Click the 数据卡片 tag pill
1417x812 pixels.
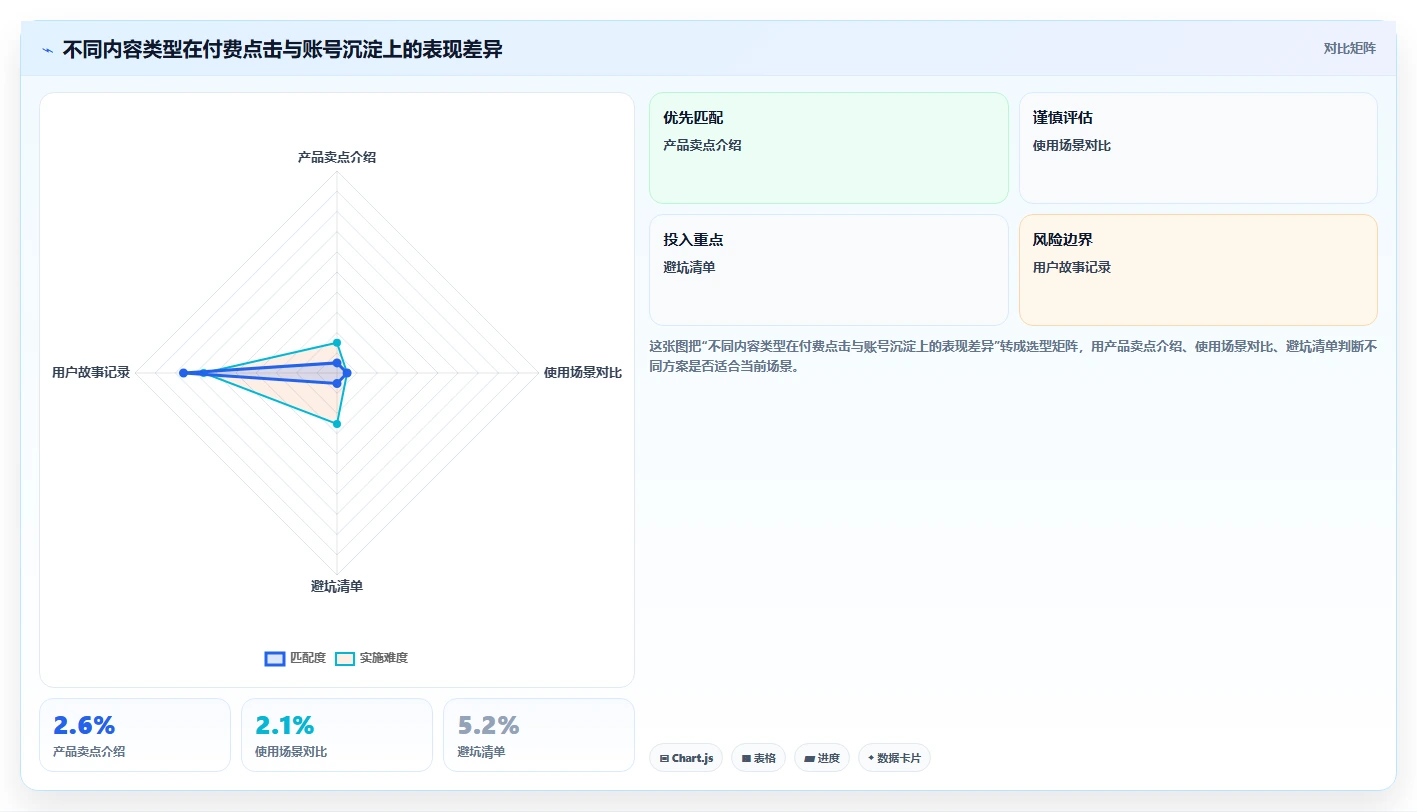tap(894, 758)
